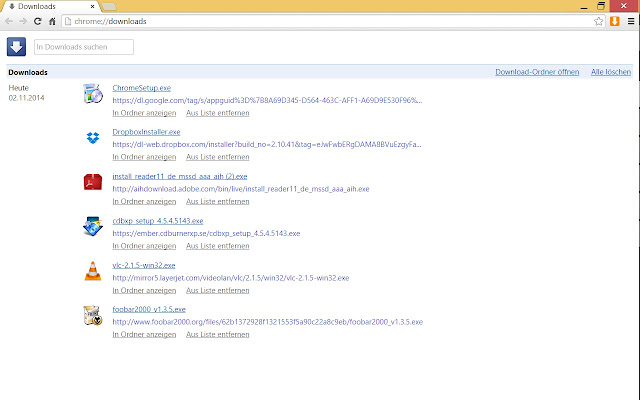Open the vlc-2.1.5-win32.exe file link

[x=144, y=265]
